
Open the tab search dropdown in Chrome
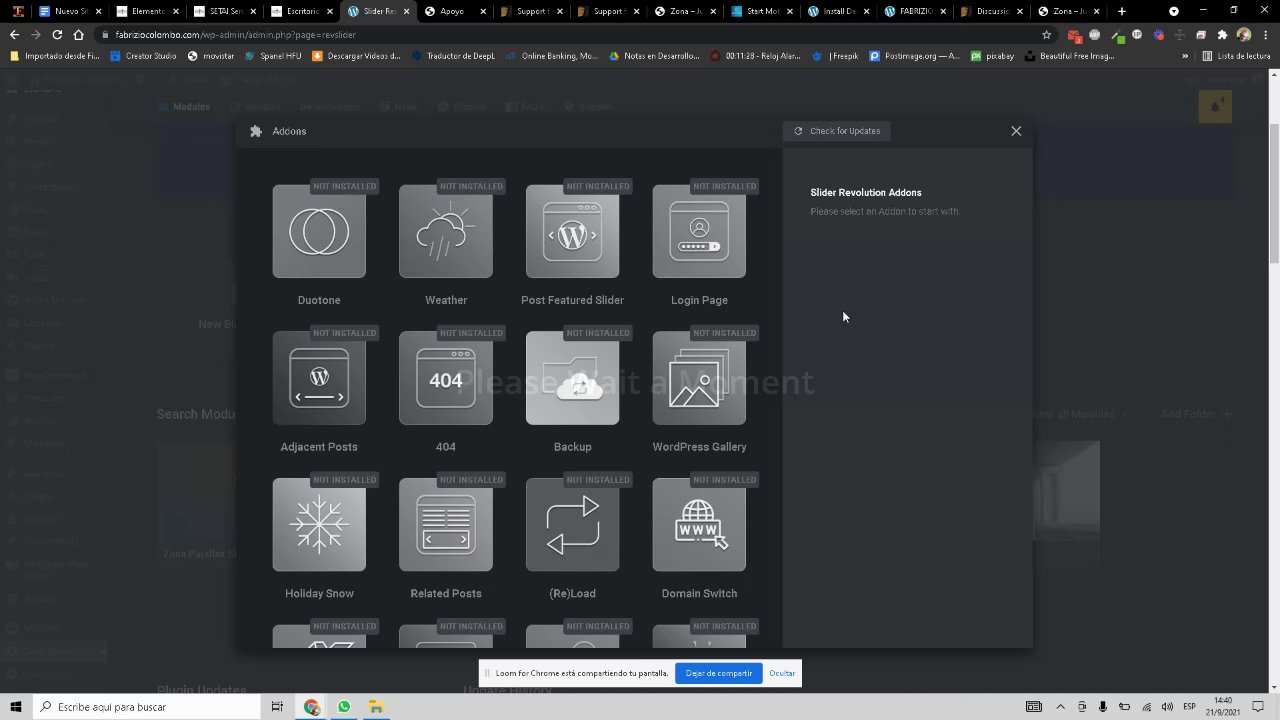pyautogui.click(x=1174, y=11)
